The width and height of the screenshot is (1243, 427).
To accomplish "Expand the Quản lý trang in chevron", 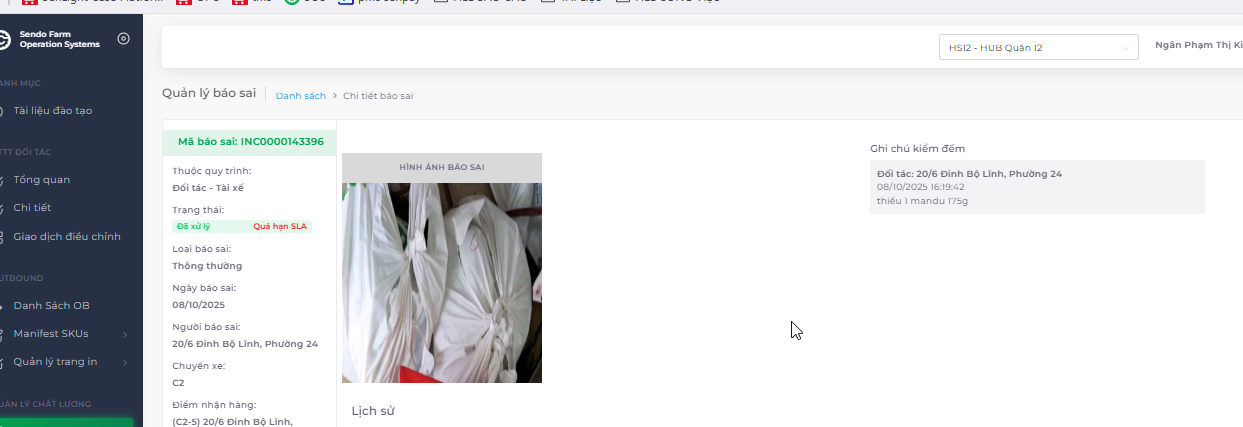I will click(125, 362).
